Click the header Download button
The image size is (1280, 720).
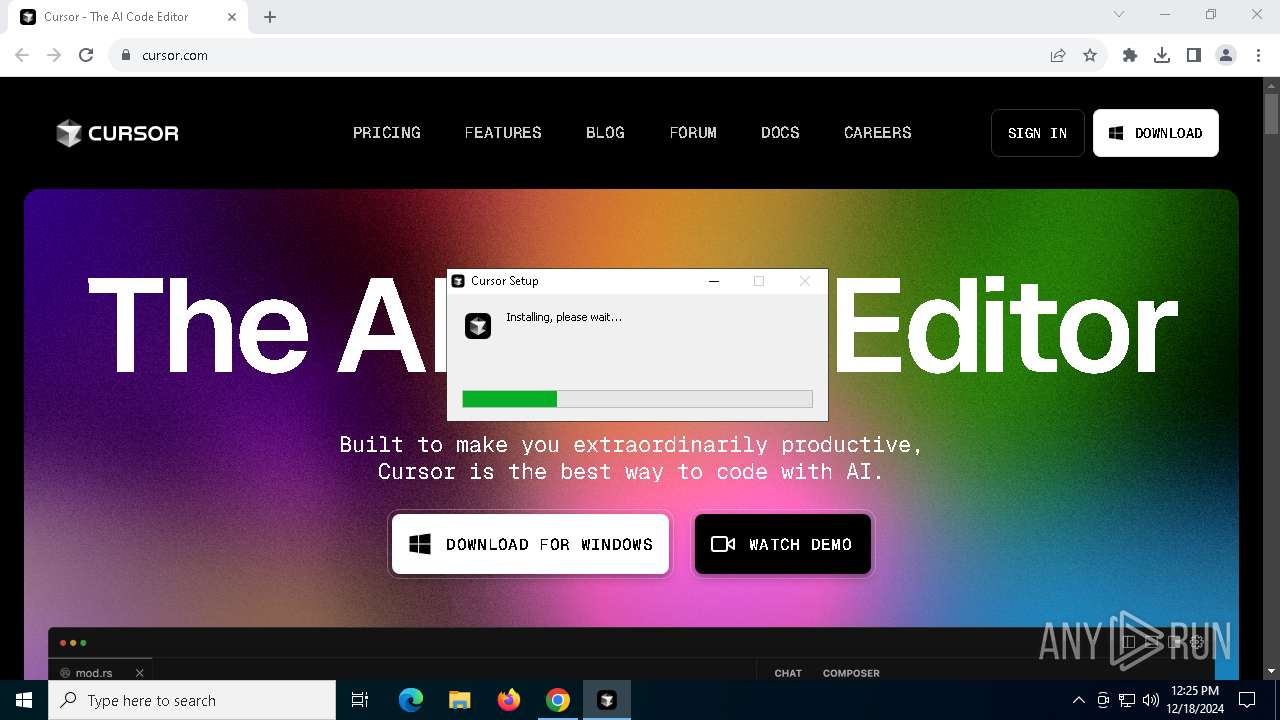coord(1155,133)
